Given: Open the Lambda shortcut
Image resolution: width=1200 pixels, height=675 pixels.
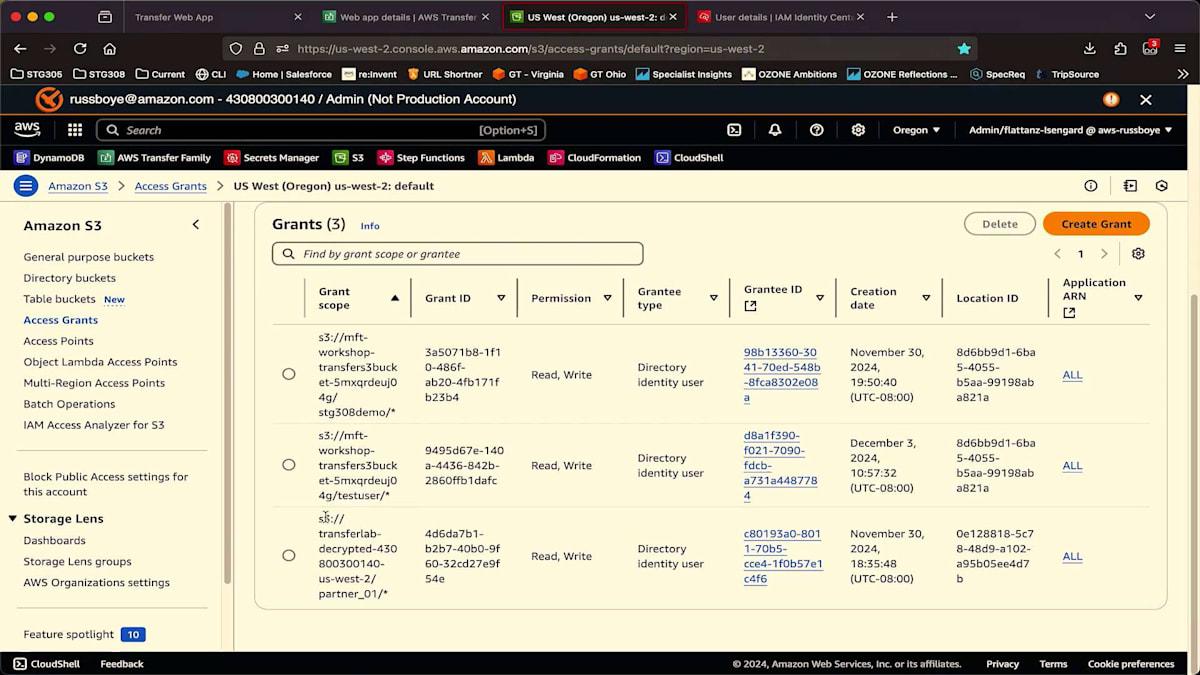Looking at the screenshot, I should (x=507, y=157).
